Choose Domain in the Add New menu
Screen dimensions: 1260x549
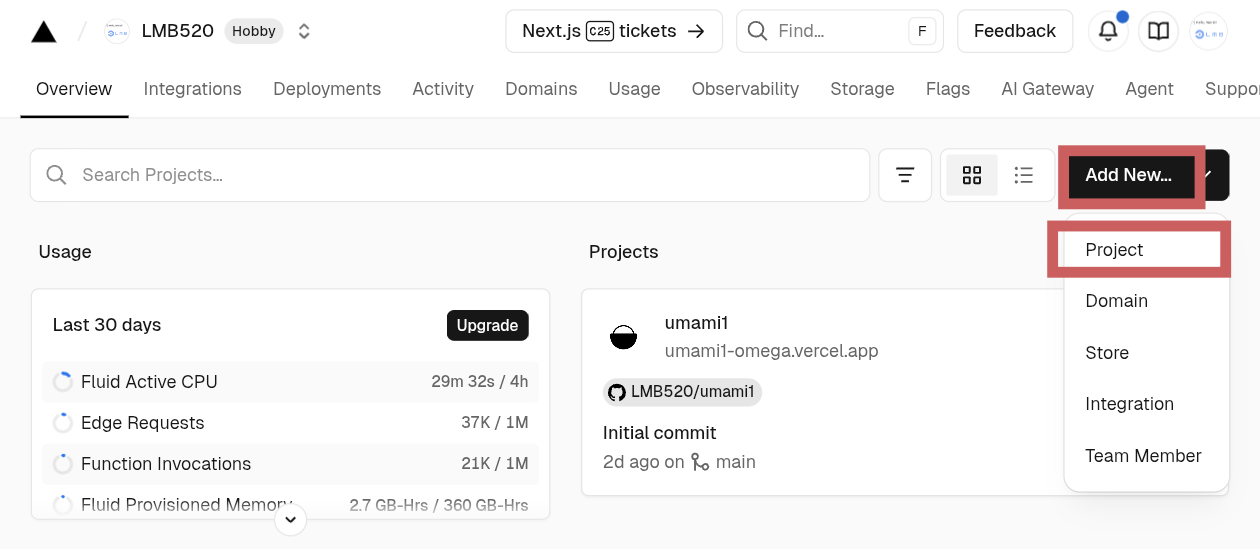click(x=1116, y=301)
